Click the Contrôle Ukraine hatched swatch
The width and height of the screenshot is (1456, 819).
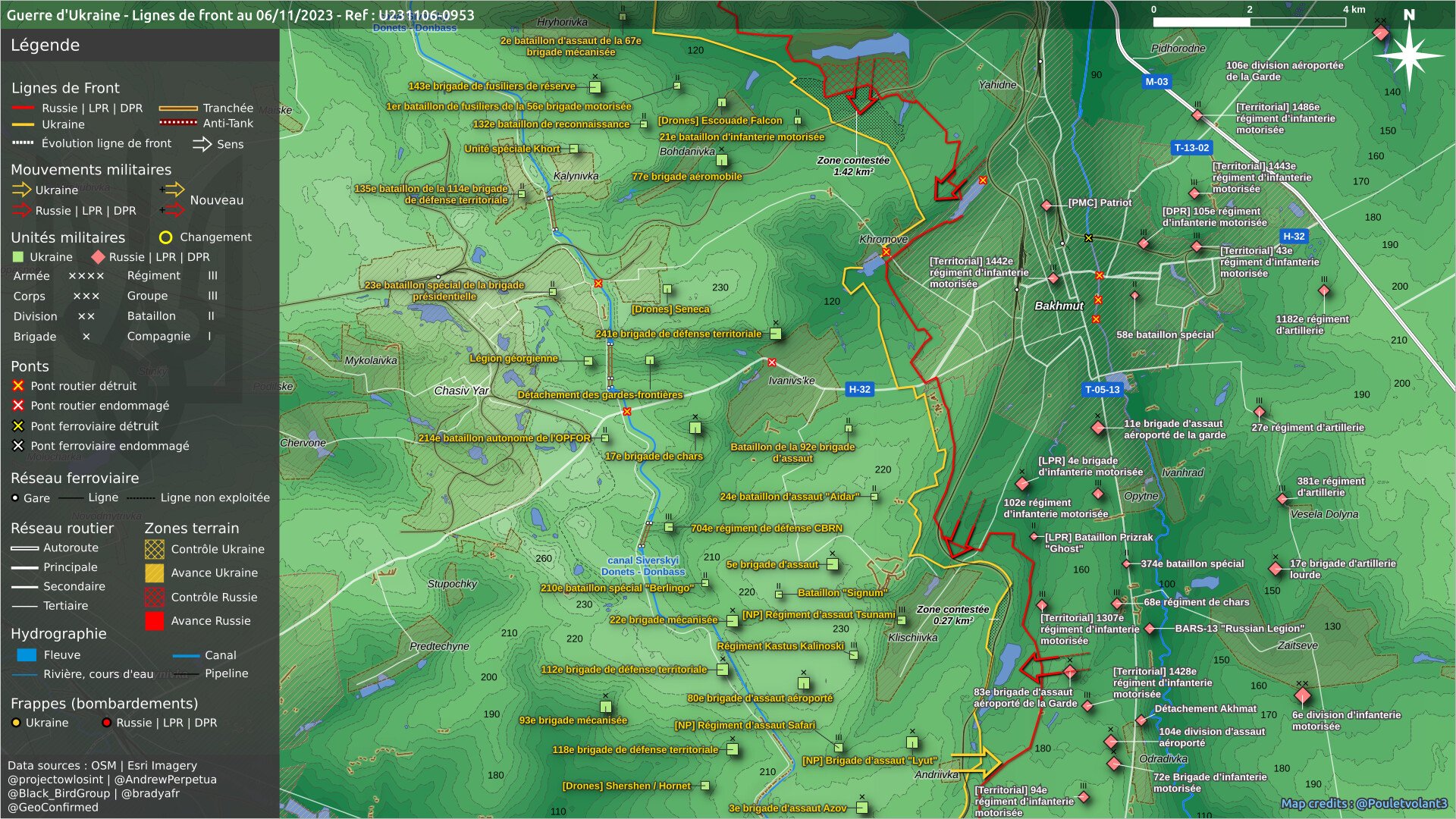tap(155, 549)
